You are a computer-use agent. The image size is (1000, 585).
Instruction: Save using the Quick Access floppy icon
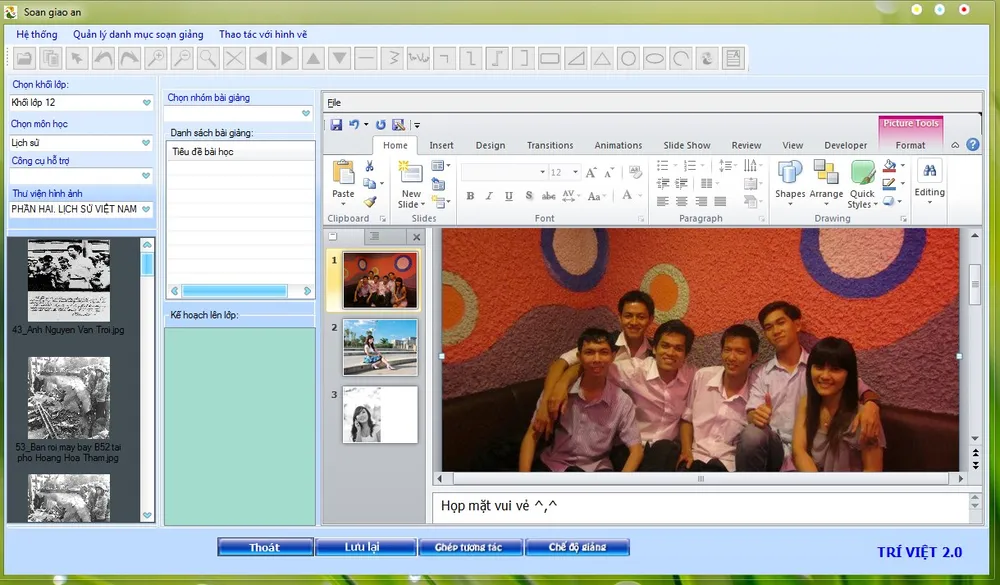pos(337,125)
